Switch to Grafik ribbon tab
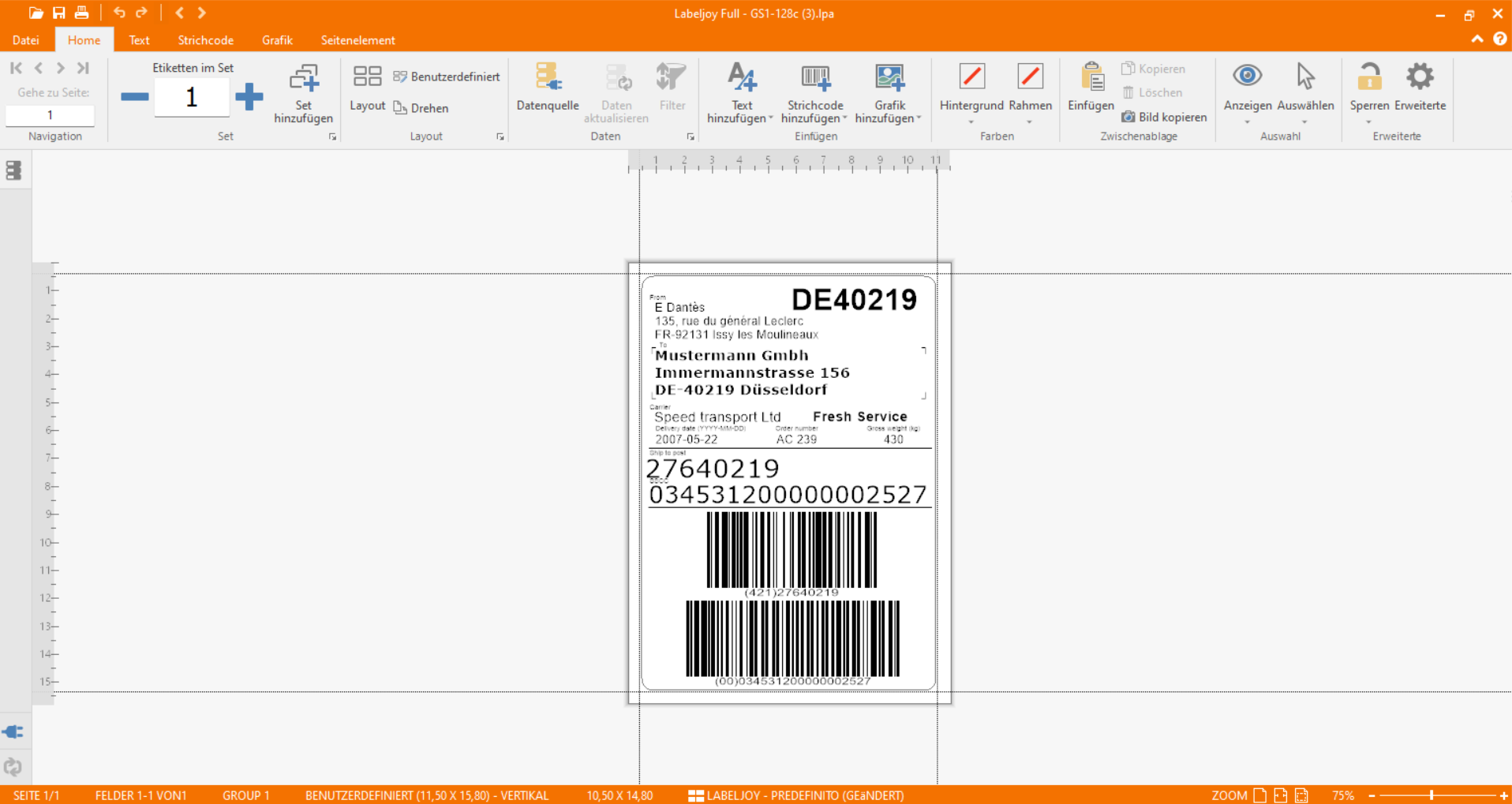The width and height of the screenshot is (1512, 804). coord(277,40)
